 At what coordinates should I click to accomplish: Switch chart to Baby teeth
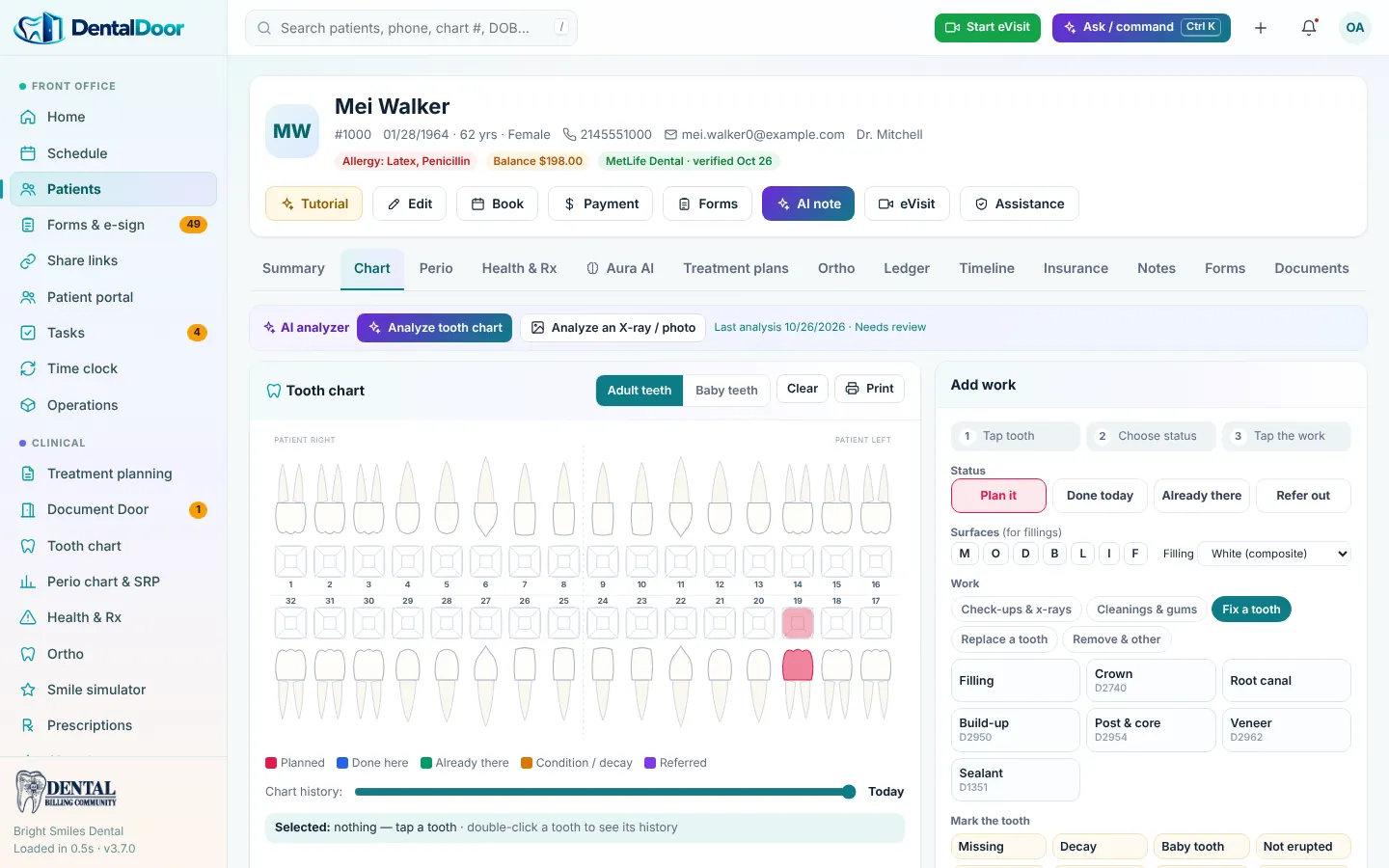coord(726,391)
